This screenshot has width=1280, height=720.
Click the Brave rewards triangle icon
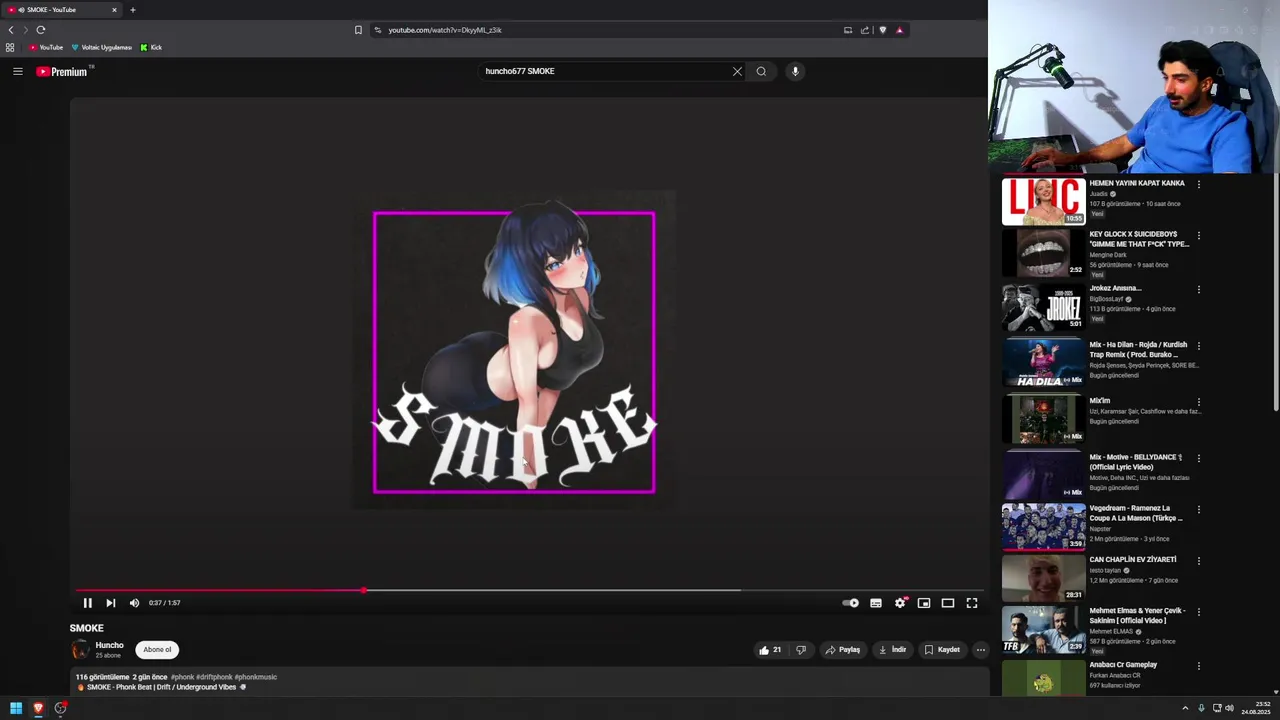pos(899,30)
